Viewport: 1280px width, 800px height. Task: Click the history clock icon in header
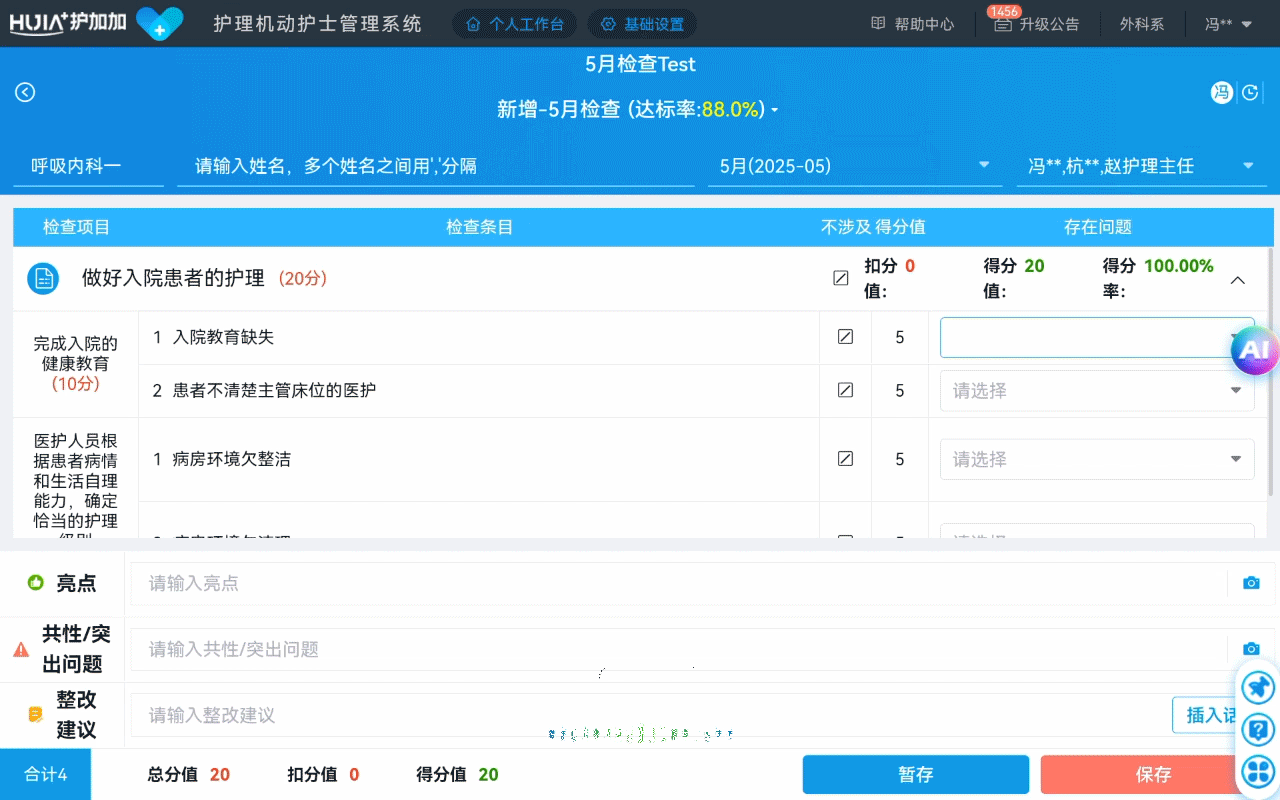(1250, 93)
